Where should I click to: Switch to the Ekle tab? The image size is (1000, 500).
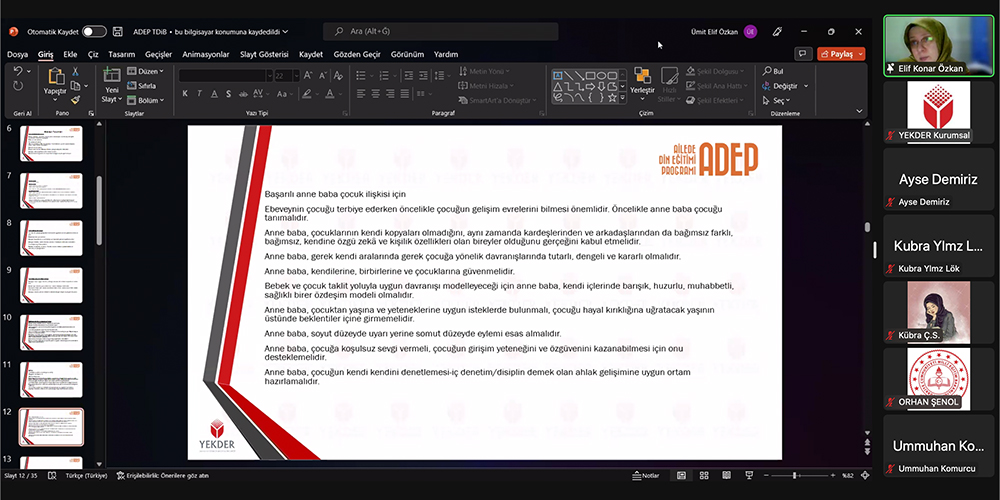click(x=70, y=54)
